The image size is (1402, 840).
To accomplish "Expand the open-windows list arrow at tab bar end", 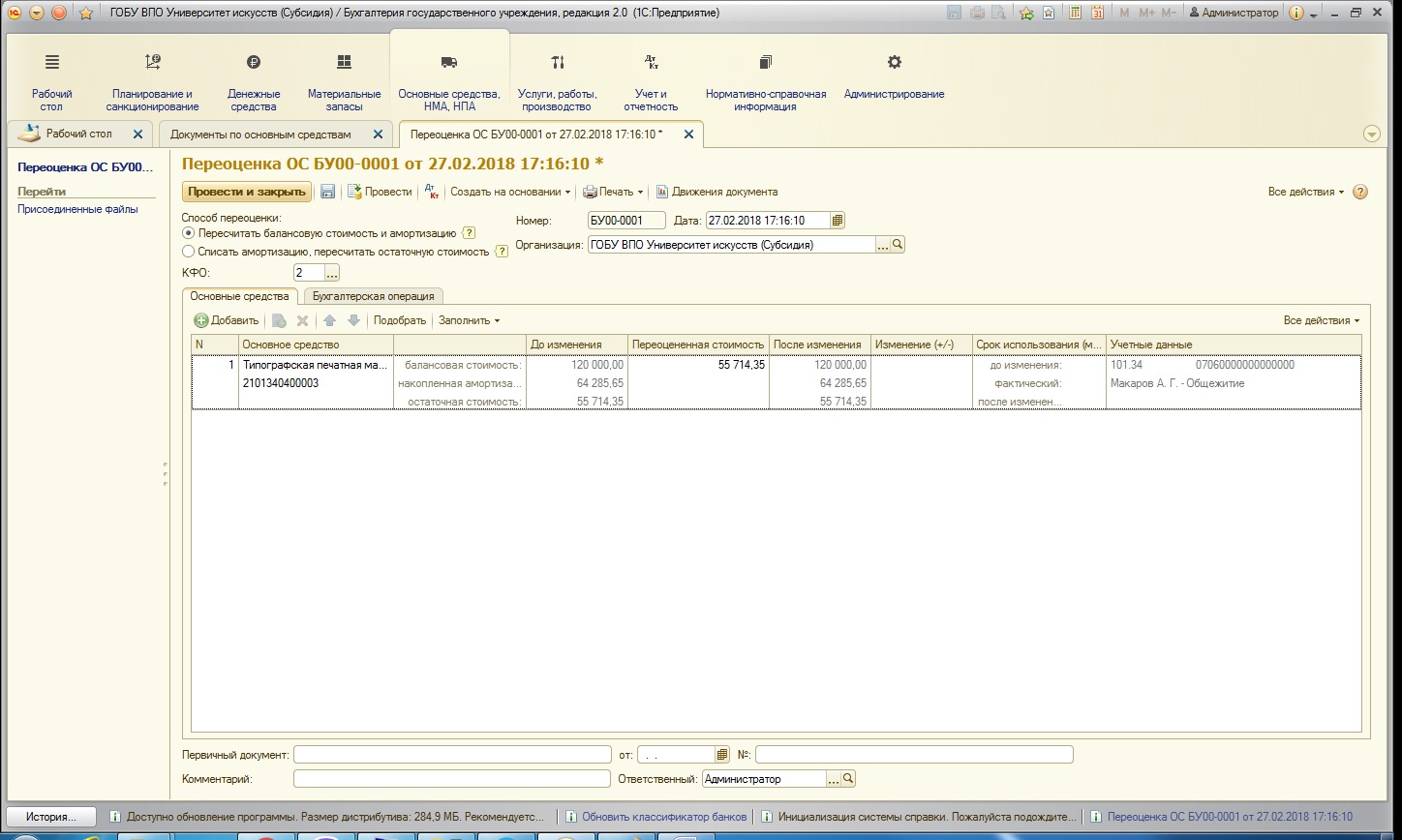I will coord(1371,135).
